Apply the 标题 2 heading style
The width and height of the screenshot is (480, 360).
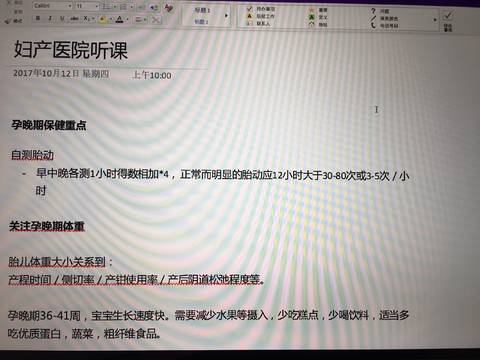click(x=201, y=22)
